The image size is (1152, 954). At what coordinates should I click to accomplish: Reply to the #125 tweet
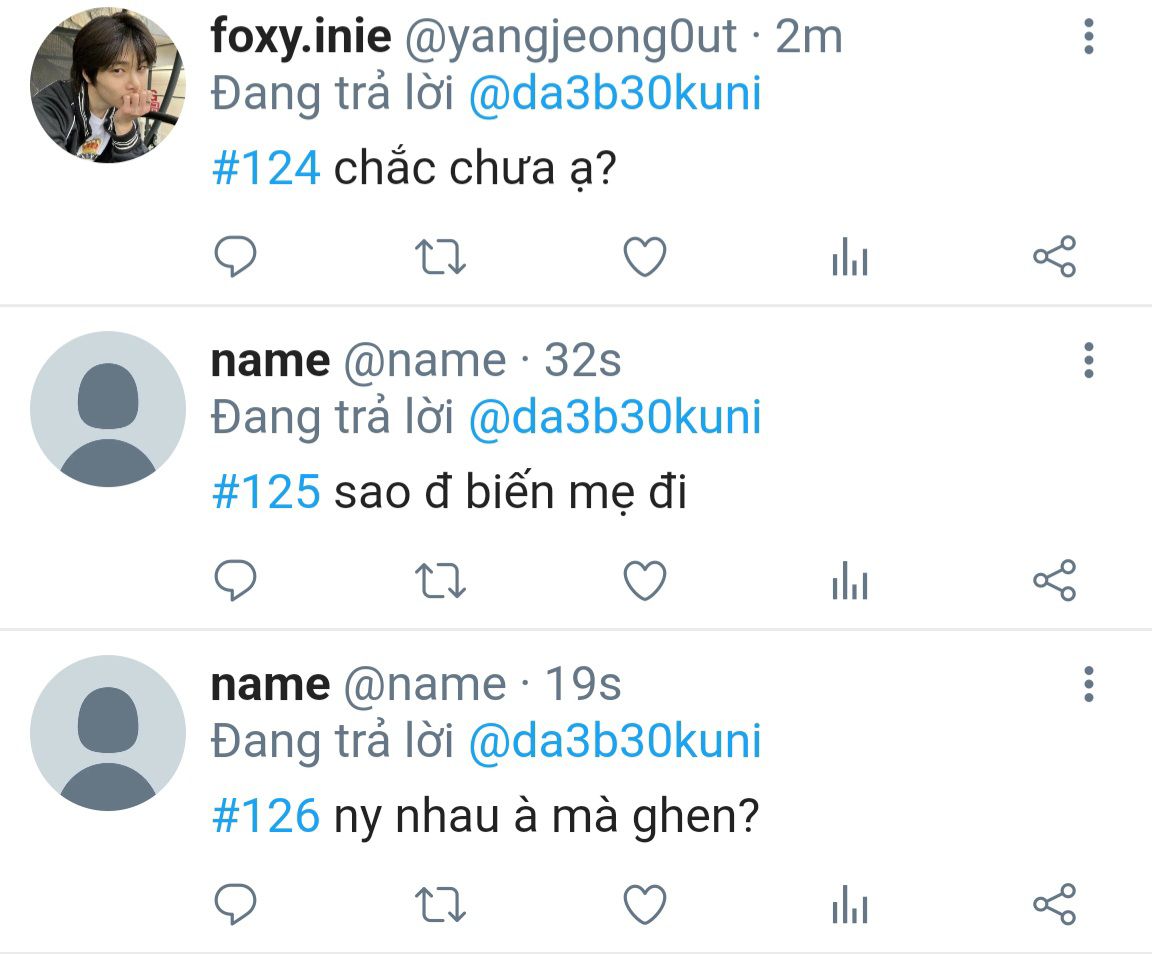coord(235,581)
